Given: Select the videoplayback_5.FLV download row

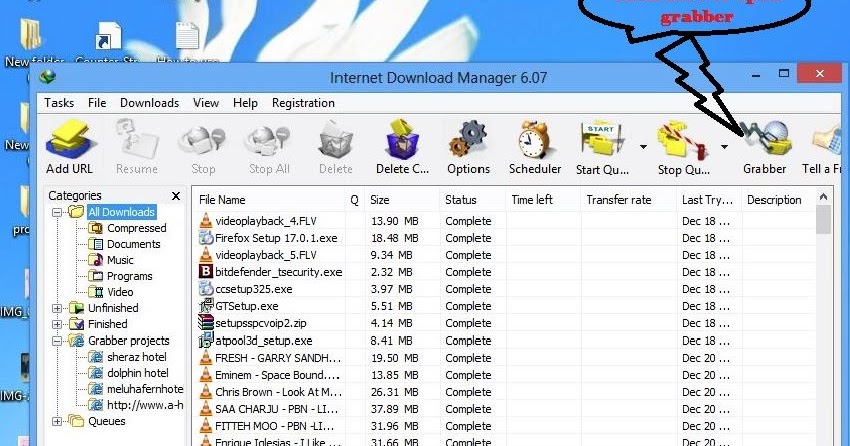Looking at the screenshot, I should 504,255.
